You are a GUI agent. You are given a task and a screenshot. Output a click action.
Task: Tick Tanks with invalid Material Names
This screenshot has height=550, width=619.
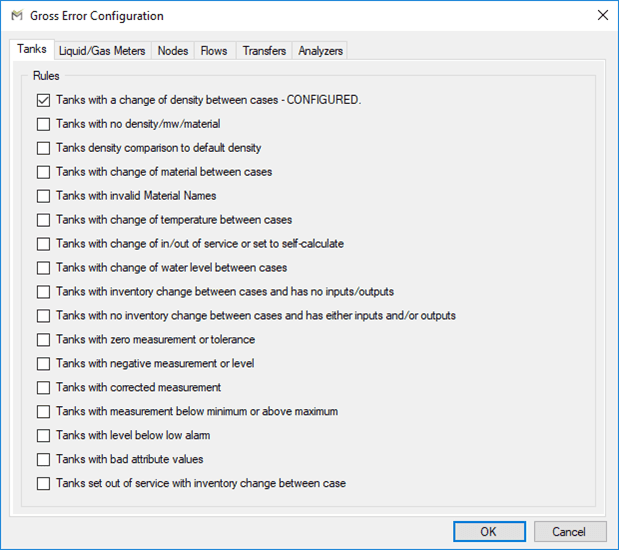click(x=43, y=196)
